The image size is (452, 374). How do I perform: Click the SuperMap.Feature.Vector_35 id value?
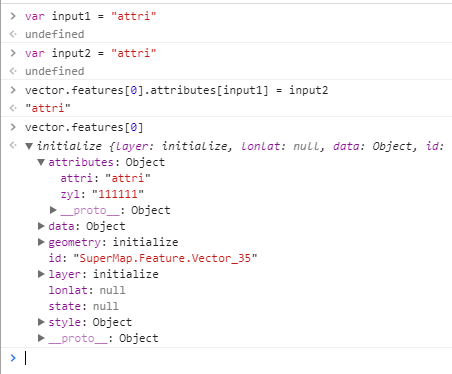click(165, 258)
